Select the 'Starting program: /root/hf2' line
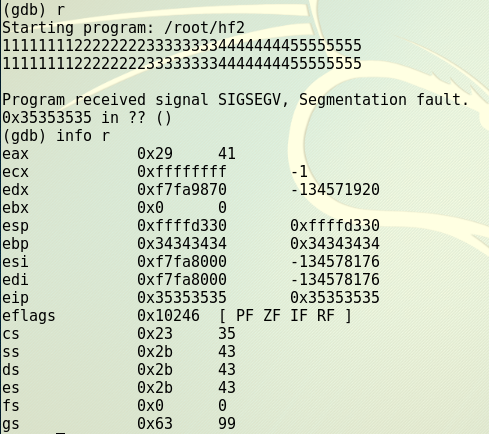 click(x=123, y=27)
